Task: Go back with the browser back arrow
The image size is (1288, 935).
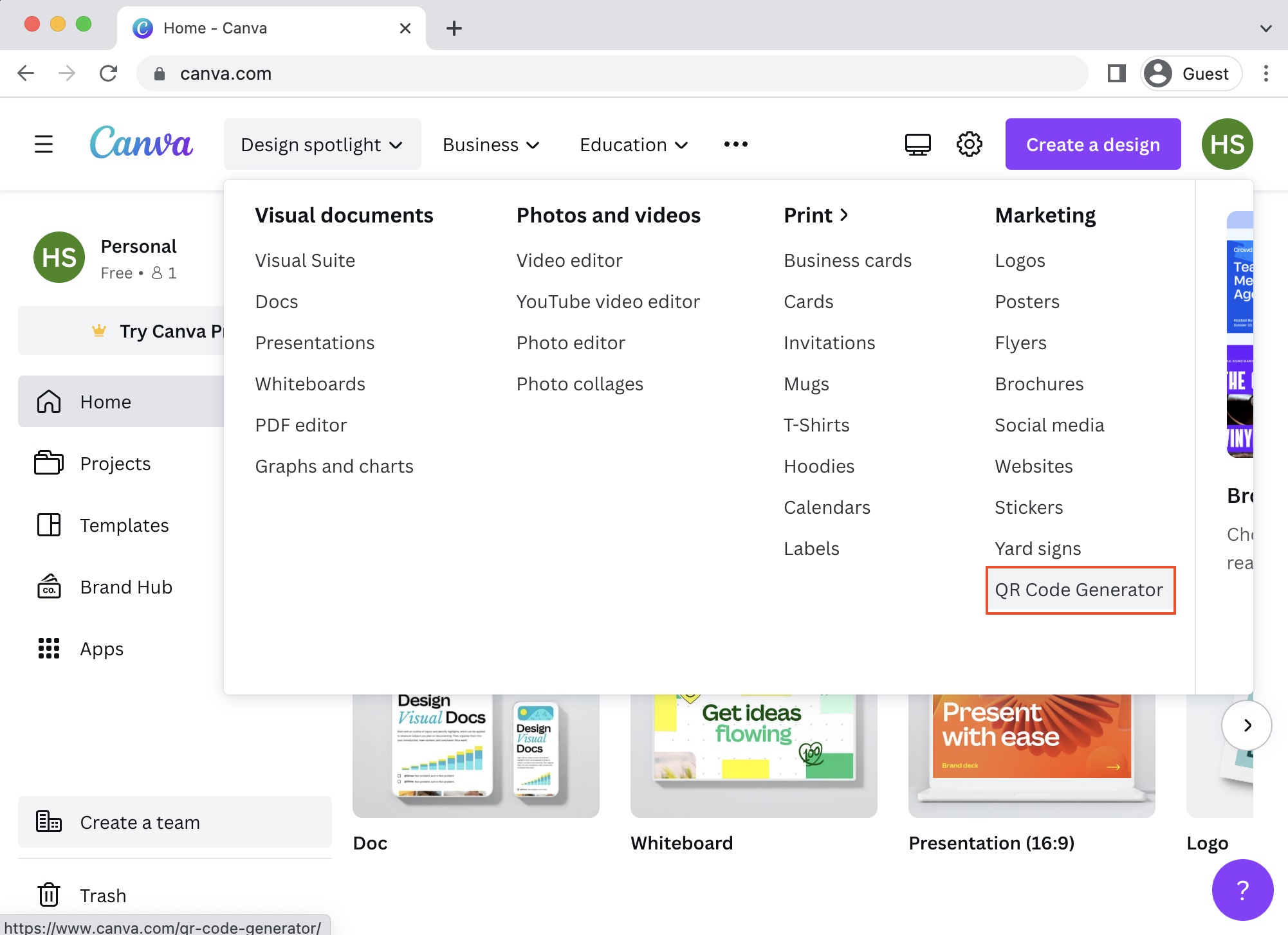Action: tap(26, 73)
